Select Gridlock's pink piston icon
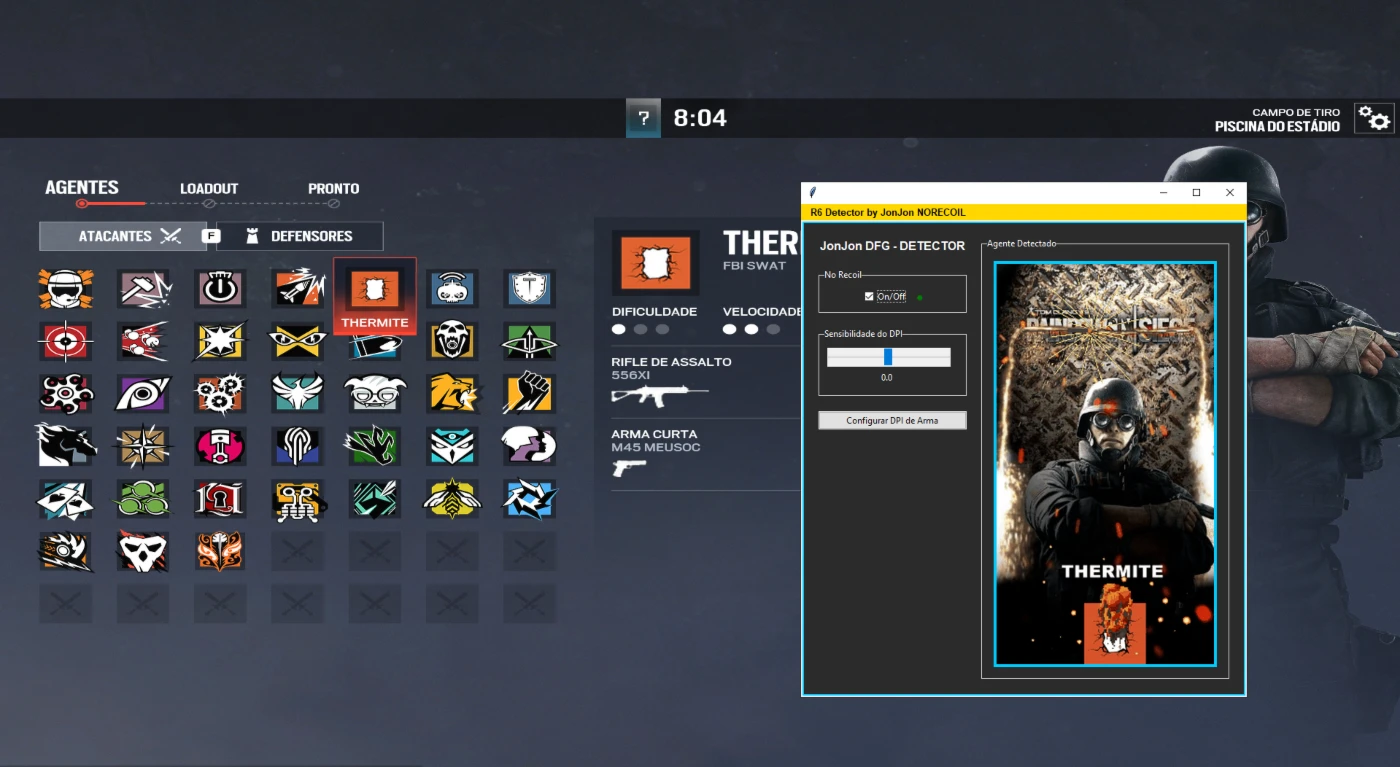 220,446
